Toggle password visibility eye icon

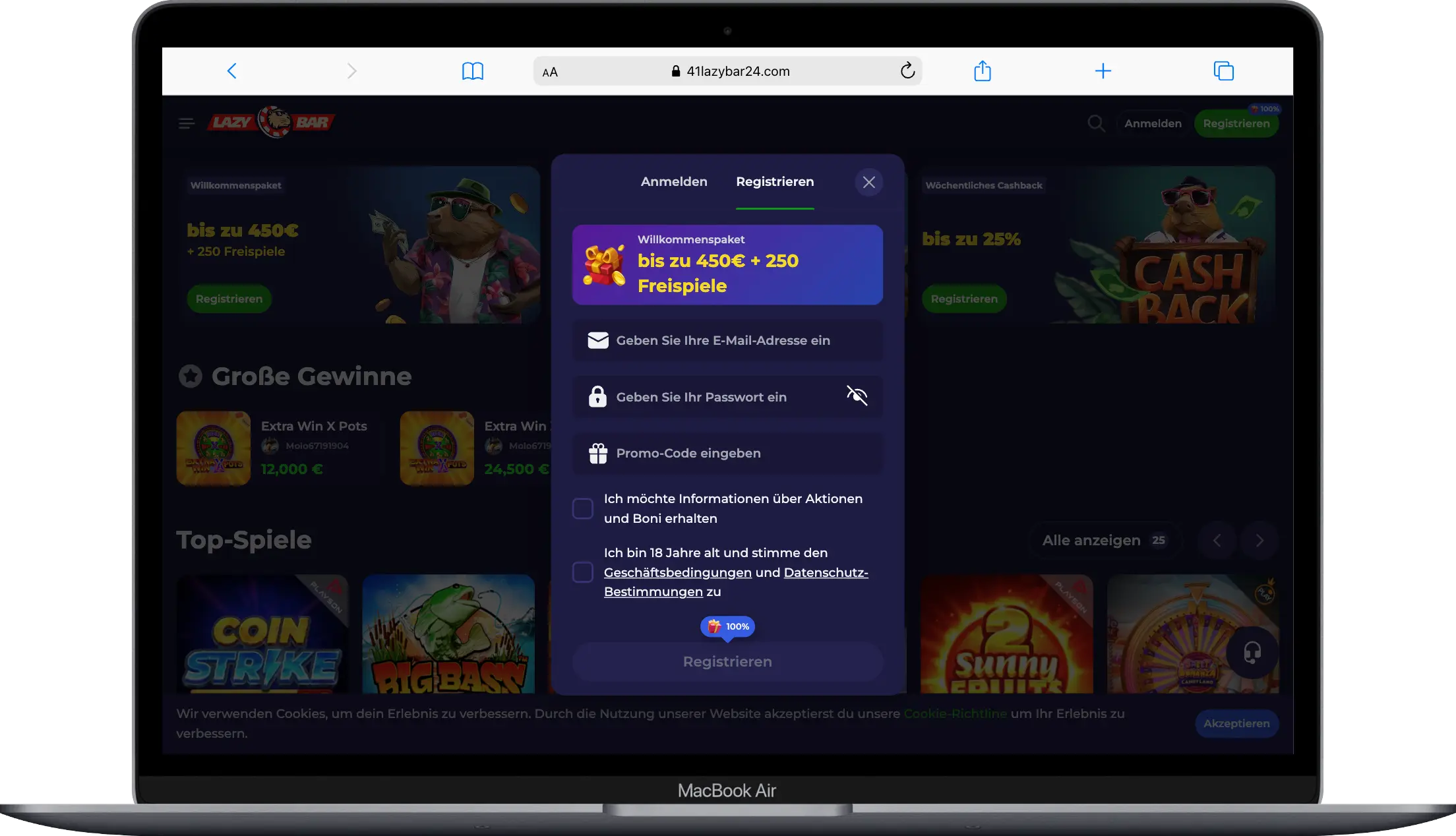tap(857, 396)
